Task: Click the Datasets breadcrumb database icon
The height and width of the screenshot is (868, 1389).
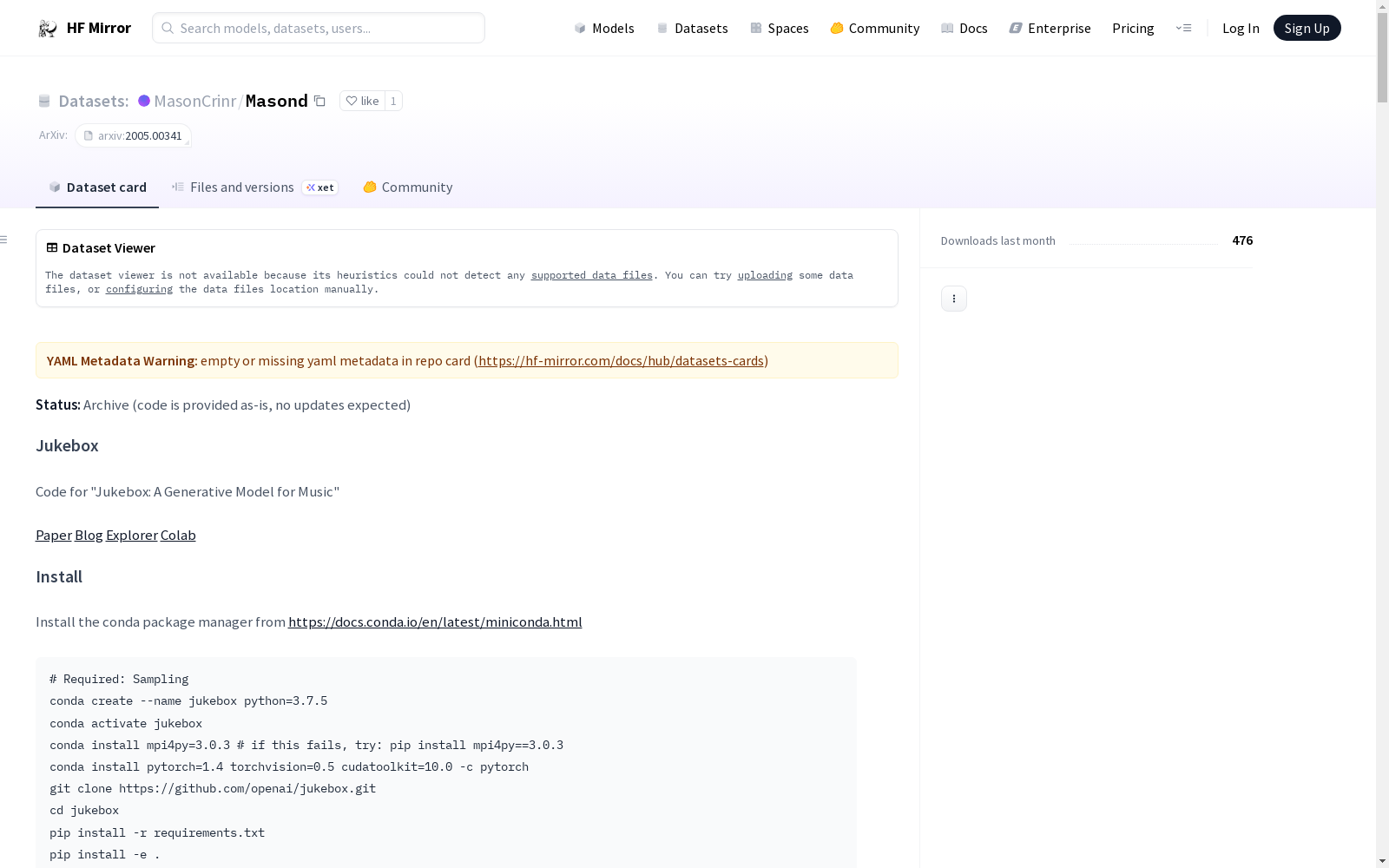Action: point(44,102)
